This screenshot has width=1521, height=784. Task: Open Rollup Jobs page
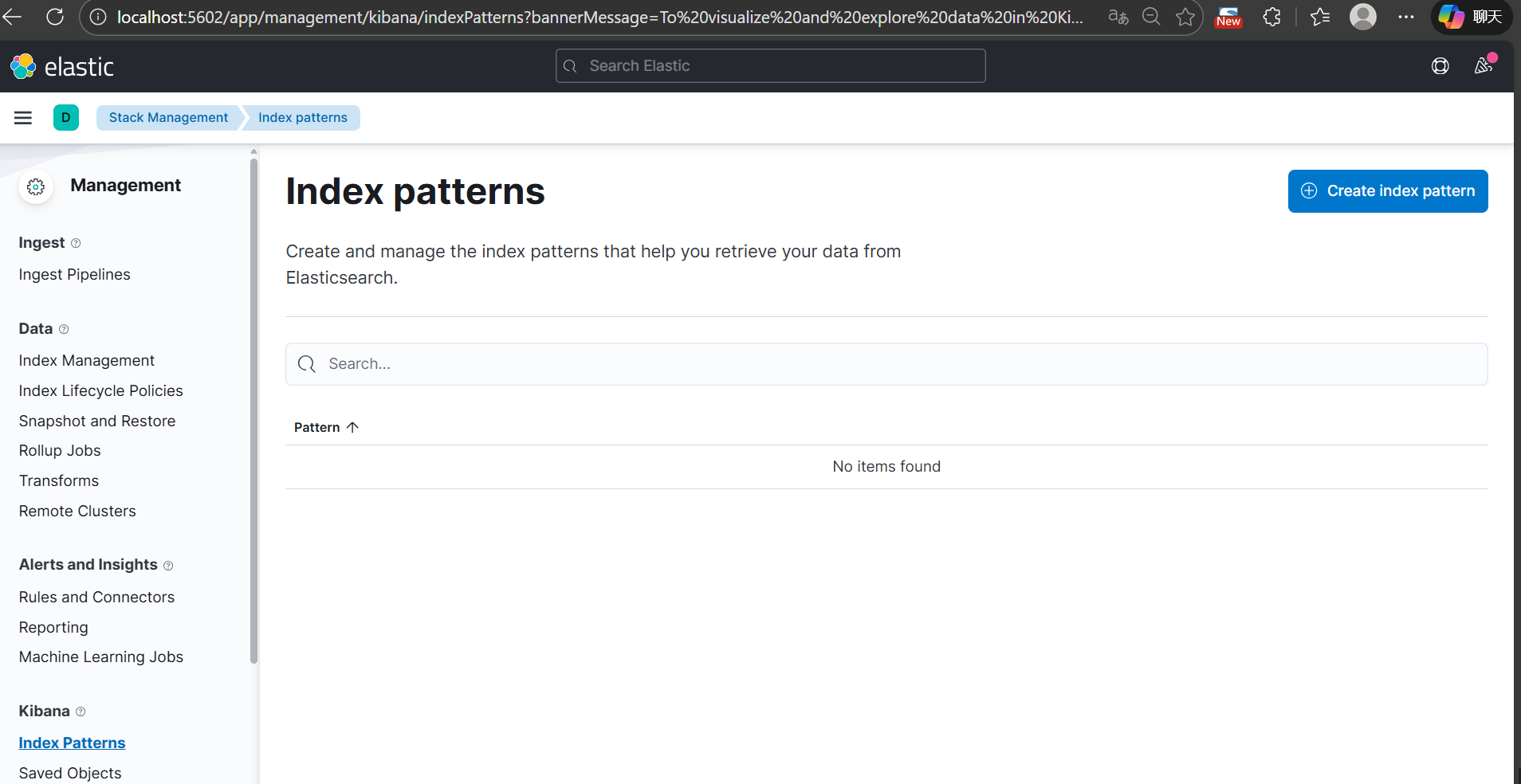pyautogui.click(x=60, y=451)
